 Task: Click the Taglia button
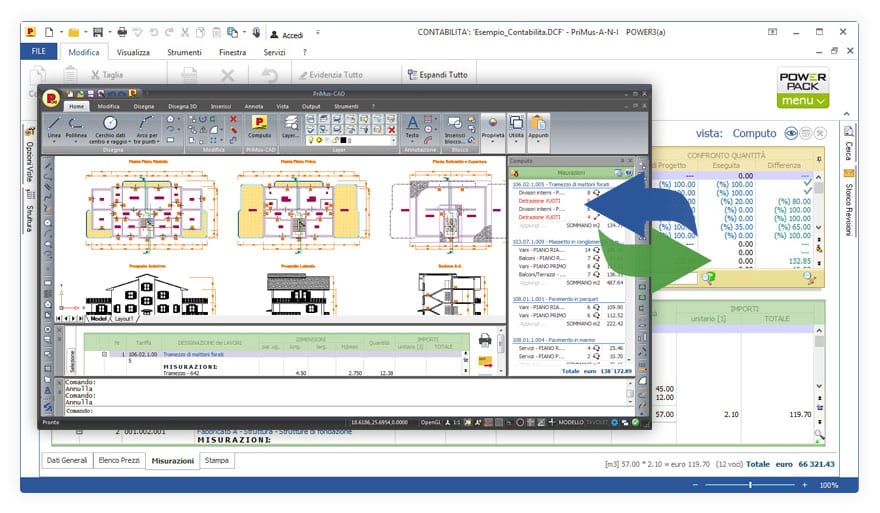(107, 75)
